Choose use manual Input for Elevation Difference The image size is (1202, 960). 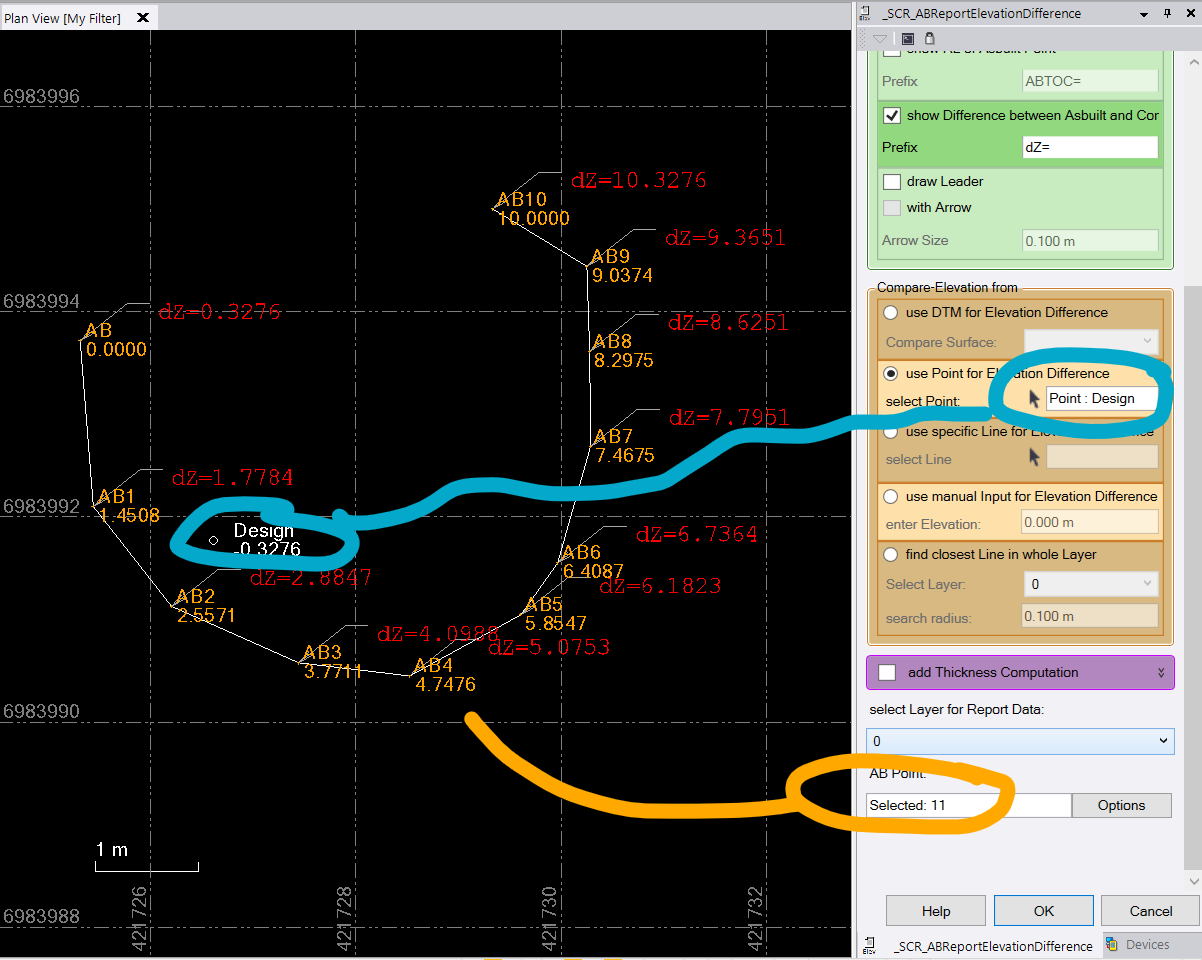pos(890,497)
